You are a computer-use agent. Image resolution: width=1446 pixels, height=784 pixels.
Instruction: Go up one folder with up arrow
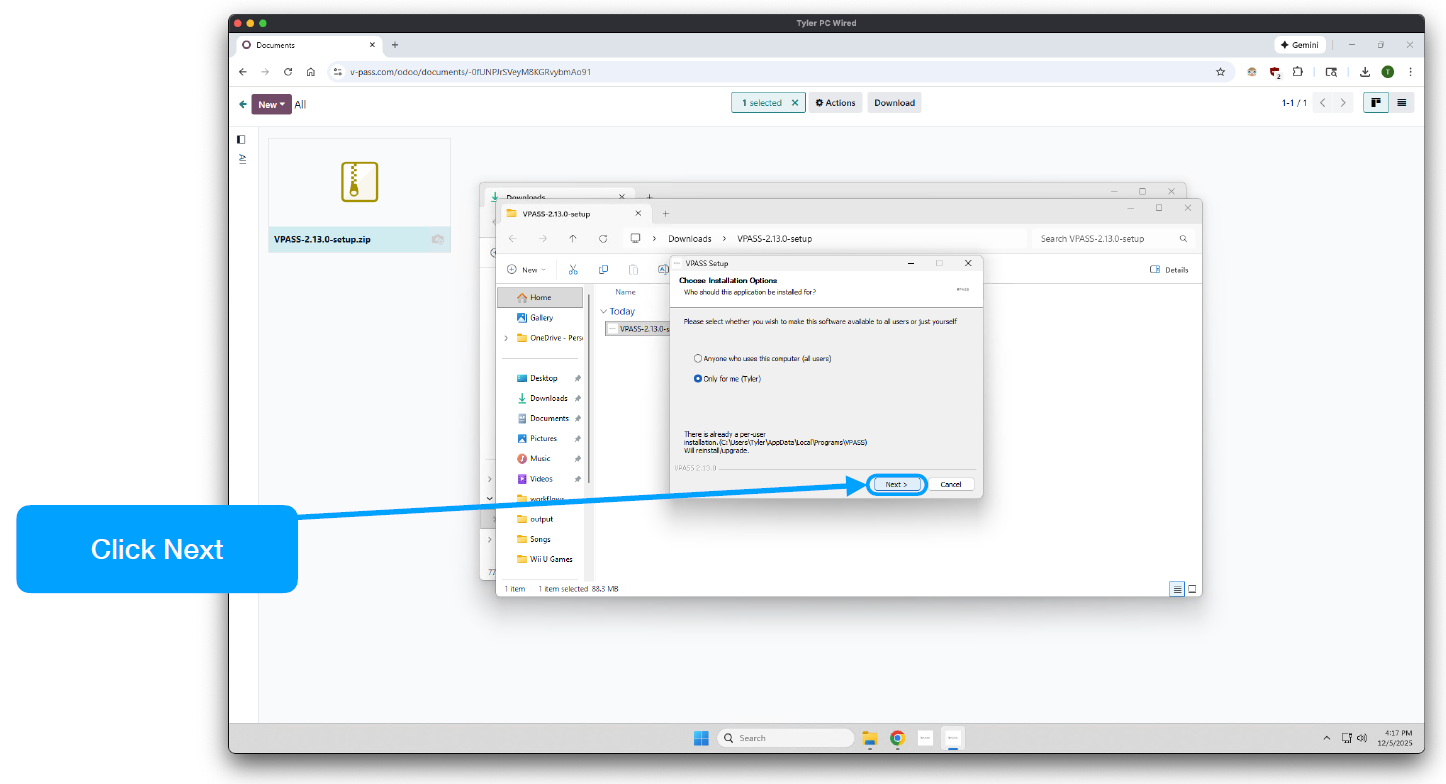point(572,239)
